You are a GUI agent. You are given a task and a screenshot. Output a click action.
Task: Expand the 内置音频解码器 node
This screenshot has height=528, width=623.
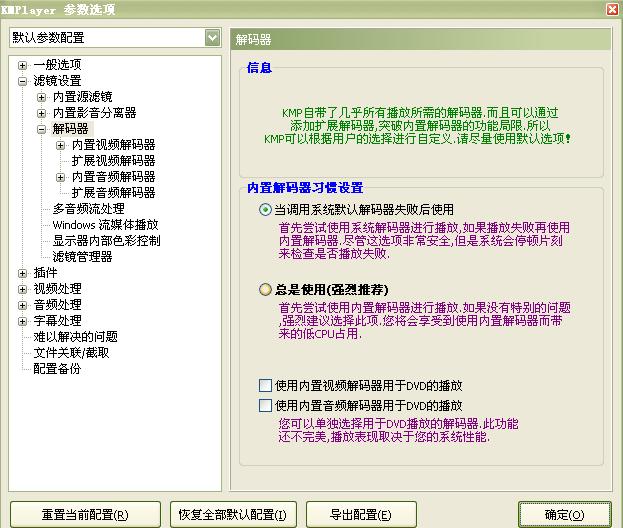pyautogui.click(x=60, y=178)
